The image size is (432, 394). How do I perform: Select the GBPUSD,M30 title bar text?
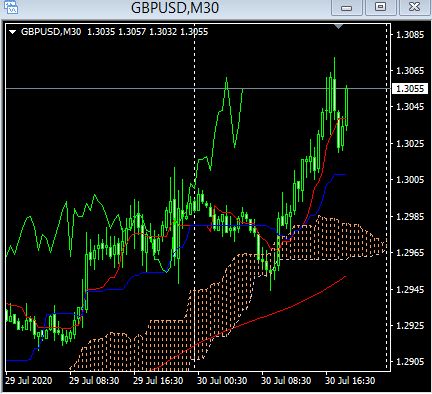click(x=175, y=8)
